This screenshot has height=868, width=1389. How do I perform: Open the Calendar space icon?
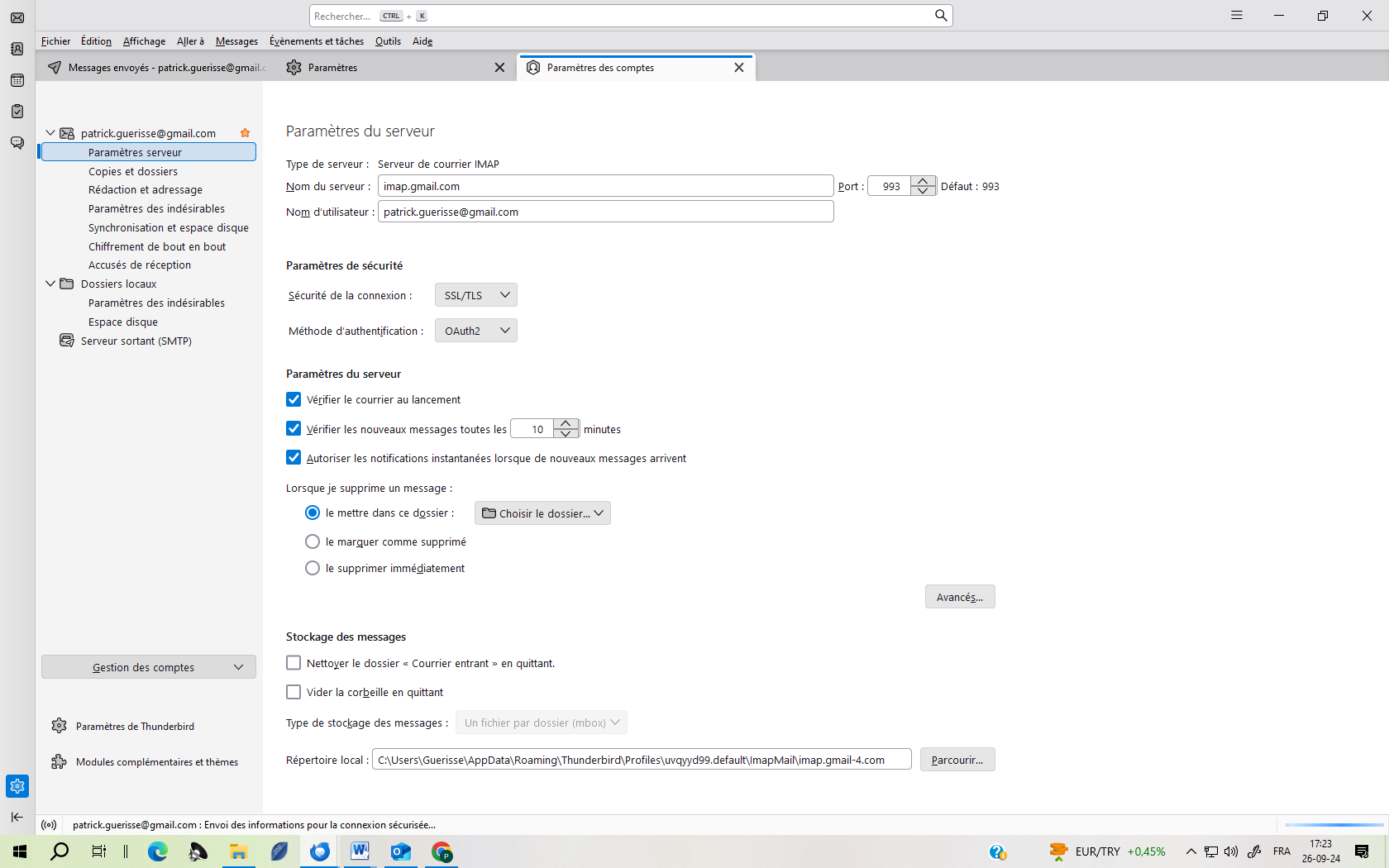(17, 80)
